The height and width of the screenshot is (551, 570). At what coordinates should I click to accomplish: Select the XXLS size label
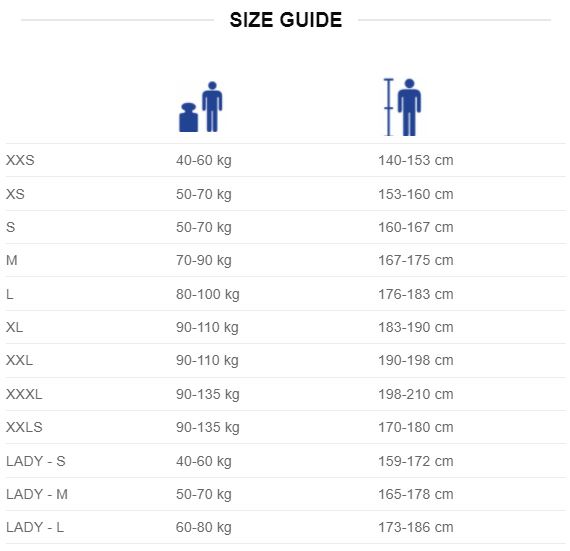(x=24, y=427)
